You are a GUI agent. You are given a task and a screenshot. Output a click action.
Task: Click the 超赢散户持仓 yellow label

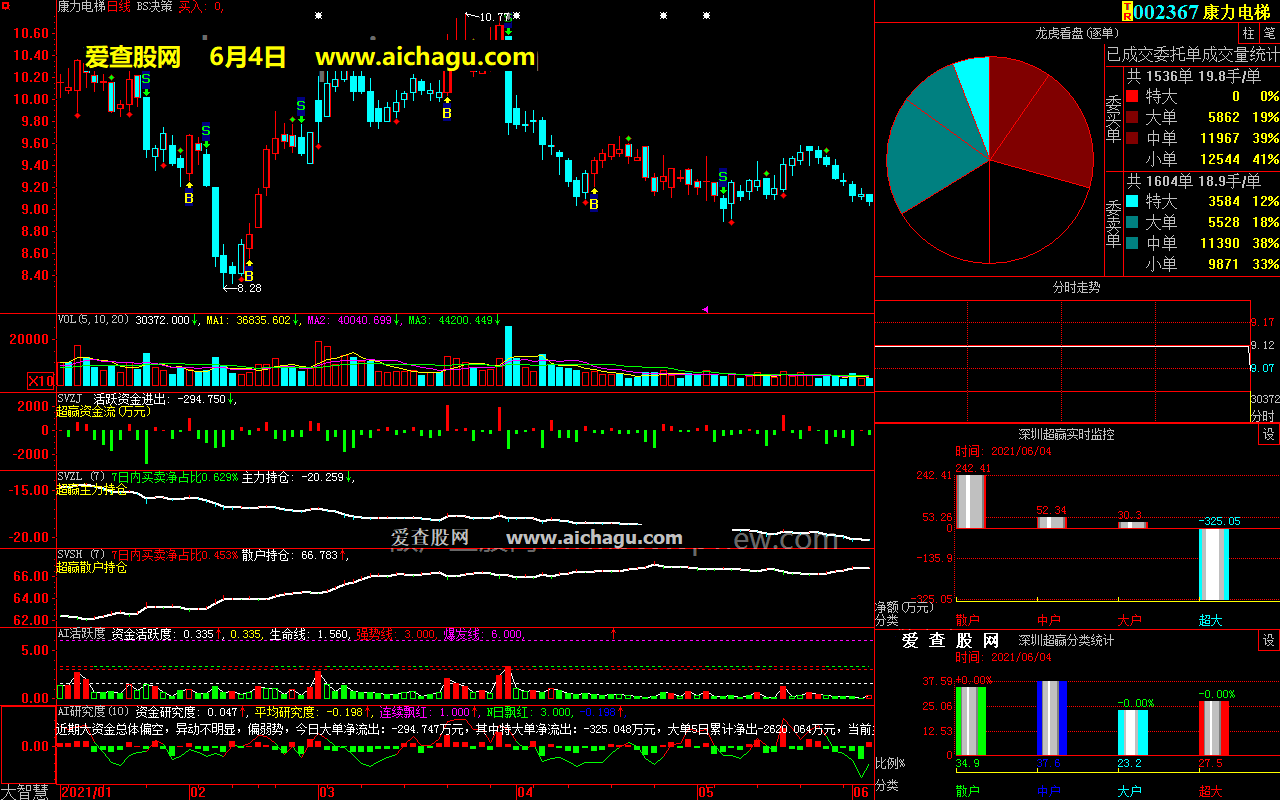[x=91, y=568]
